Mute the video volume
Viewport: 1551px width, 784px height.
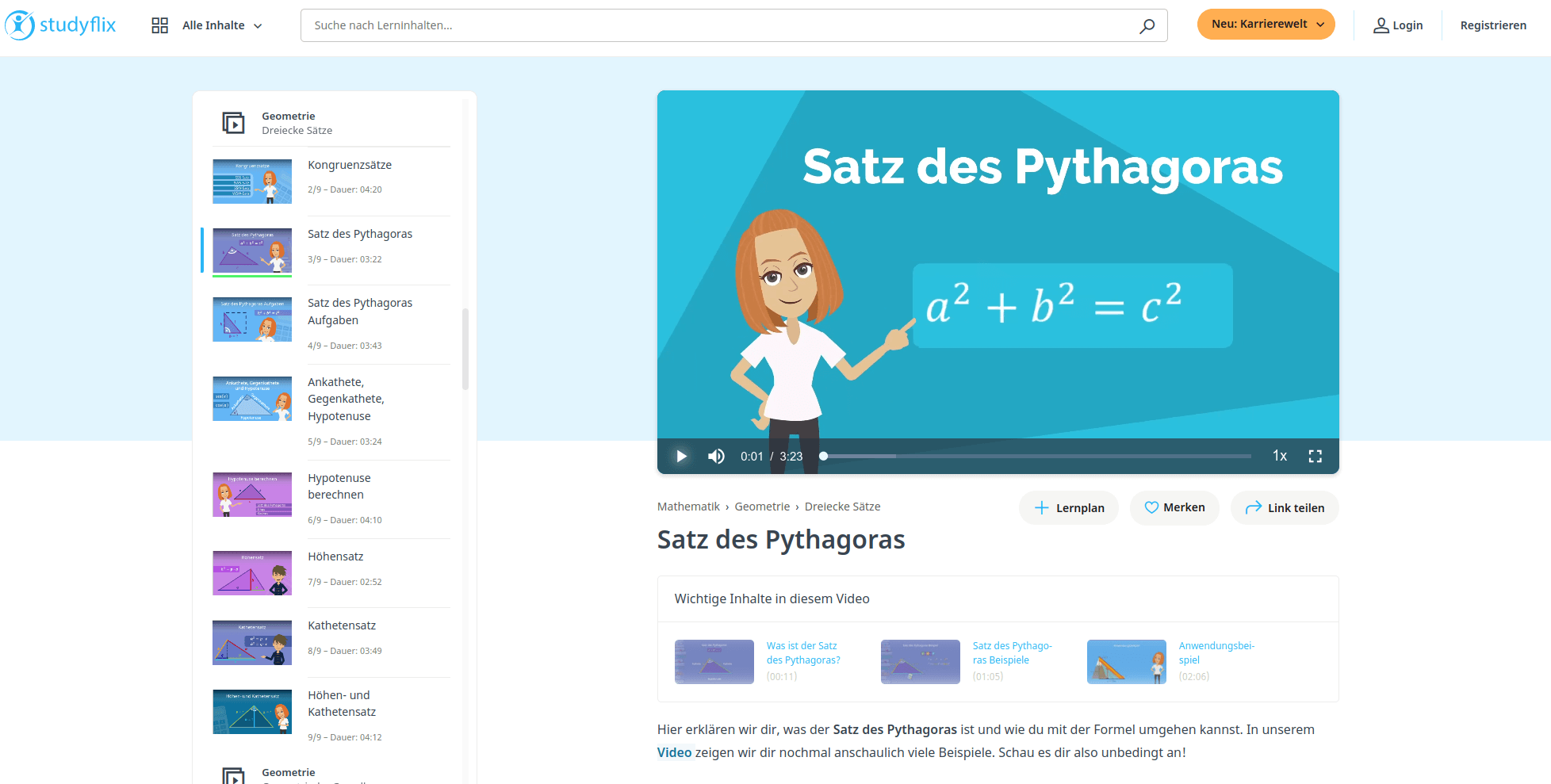[715, 456]
